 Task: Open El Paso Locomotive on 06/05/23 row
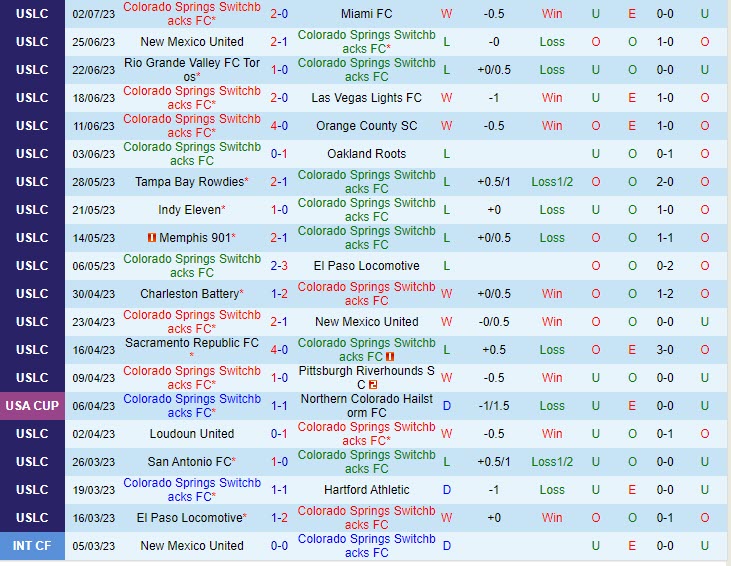pyautogui.click(x=366, y=266)
